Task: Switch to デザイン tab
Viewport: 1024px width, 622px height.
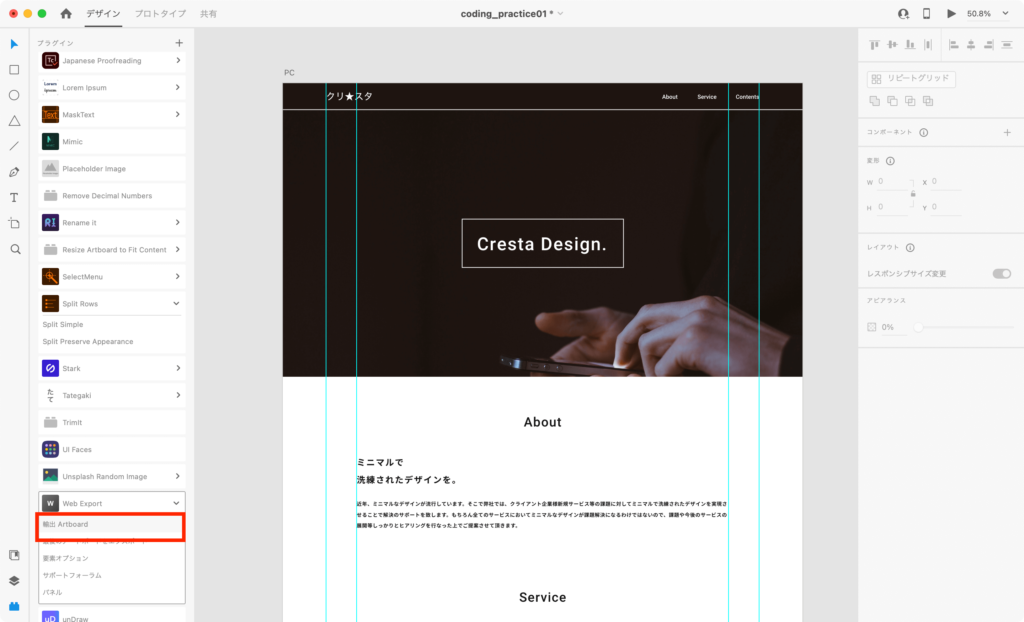Action: [x=103, y=13]
